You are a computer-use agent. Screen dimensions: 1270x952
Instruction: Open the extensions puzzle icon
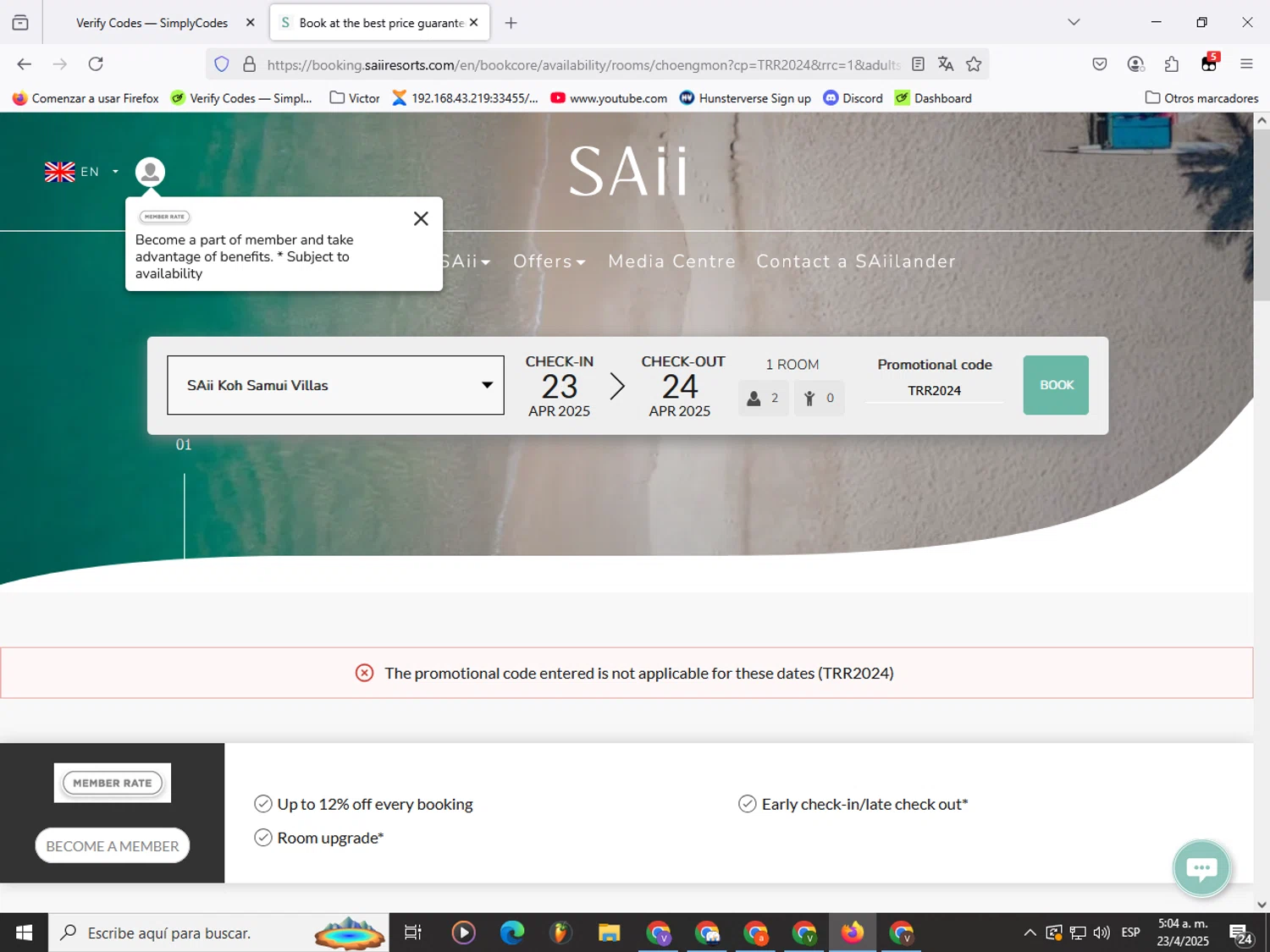pyautogui.click(x=1172, y=64)
